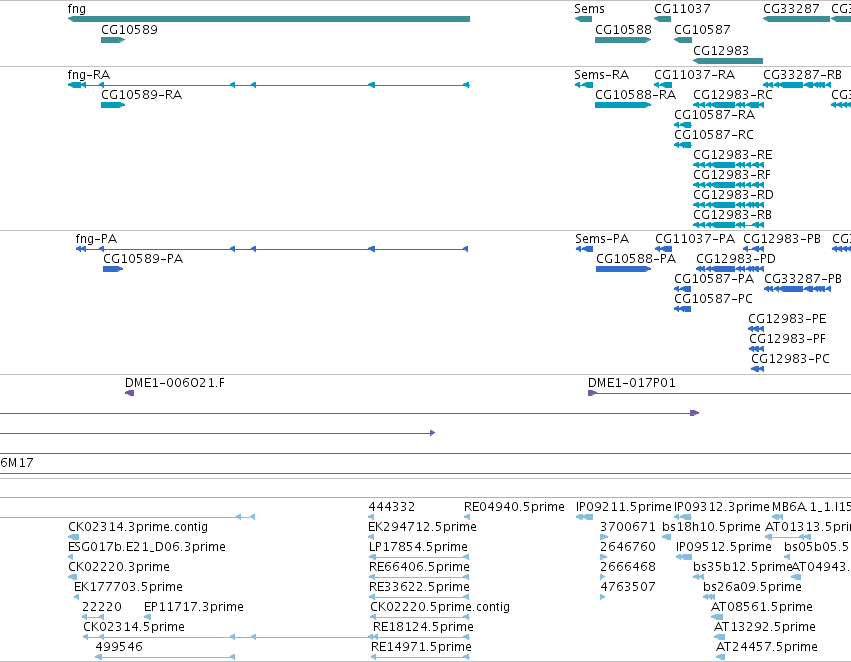851x662 pixels.
Task: Select the CG12983-RD transcript label
Action: [733, 195]
